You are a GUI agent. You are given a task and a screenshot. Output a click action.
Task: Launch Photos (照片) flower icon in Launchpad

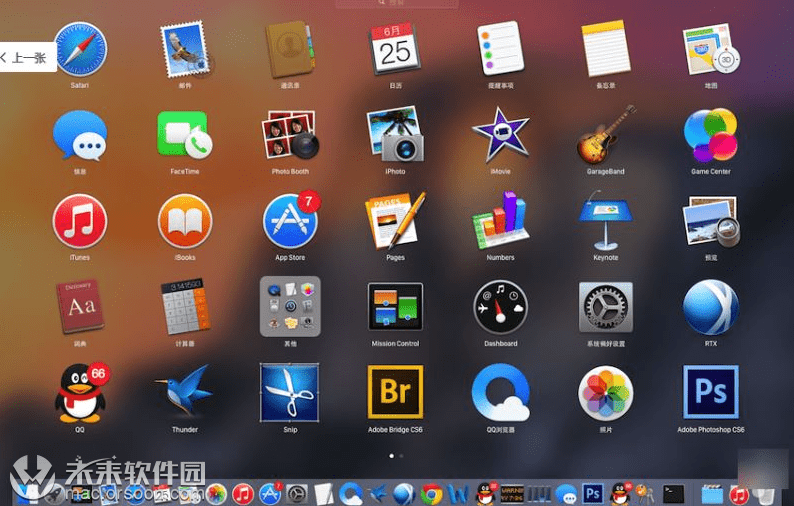point(606,393)
